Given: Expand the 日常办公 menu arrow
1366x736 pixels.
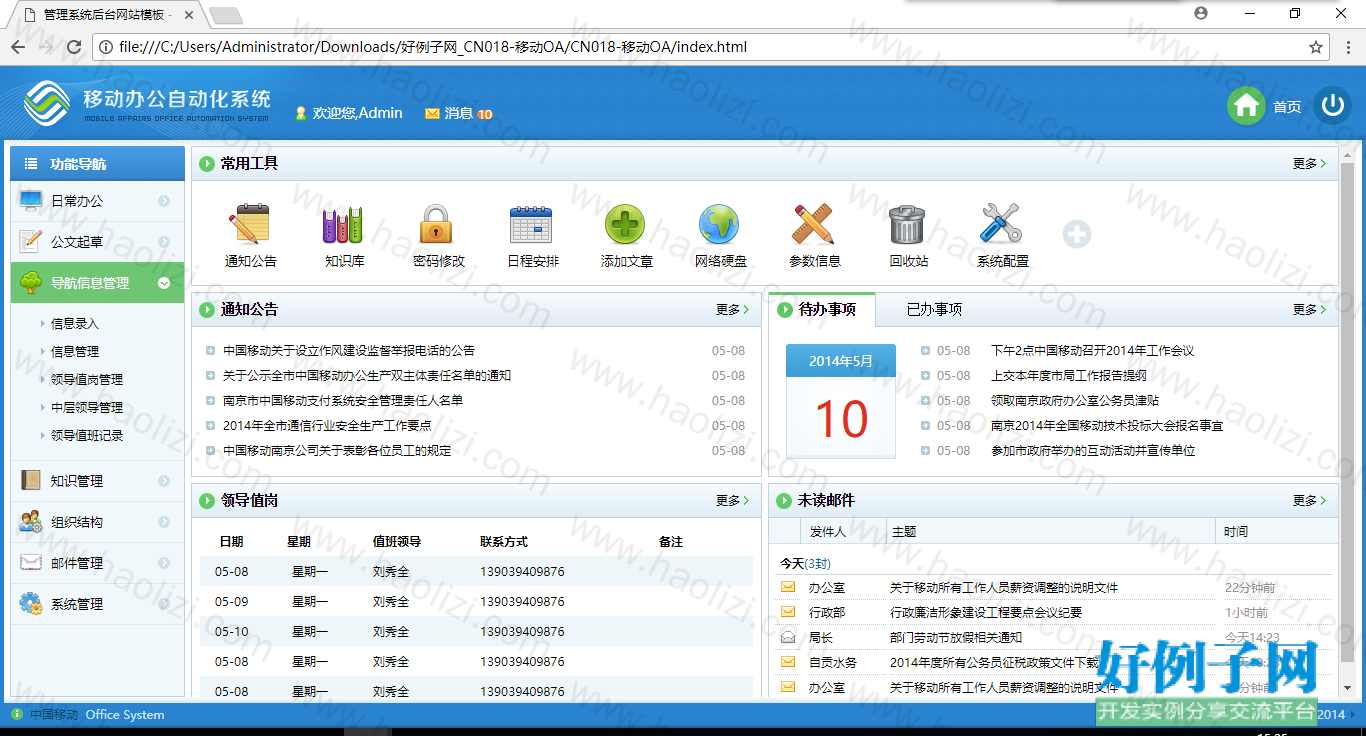Looking at the screenshot, I should coord(164,201).
